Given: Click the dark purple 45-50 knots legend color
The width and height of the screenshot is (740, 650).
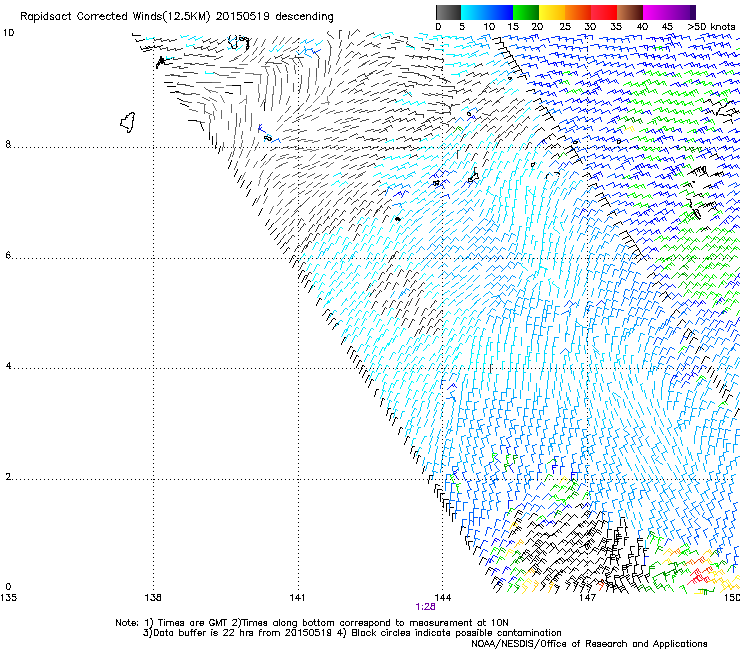Looking at the screenshot, I should 682,12.
